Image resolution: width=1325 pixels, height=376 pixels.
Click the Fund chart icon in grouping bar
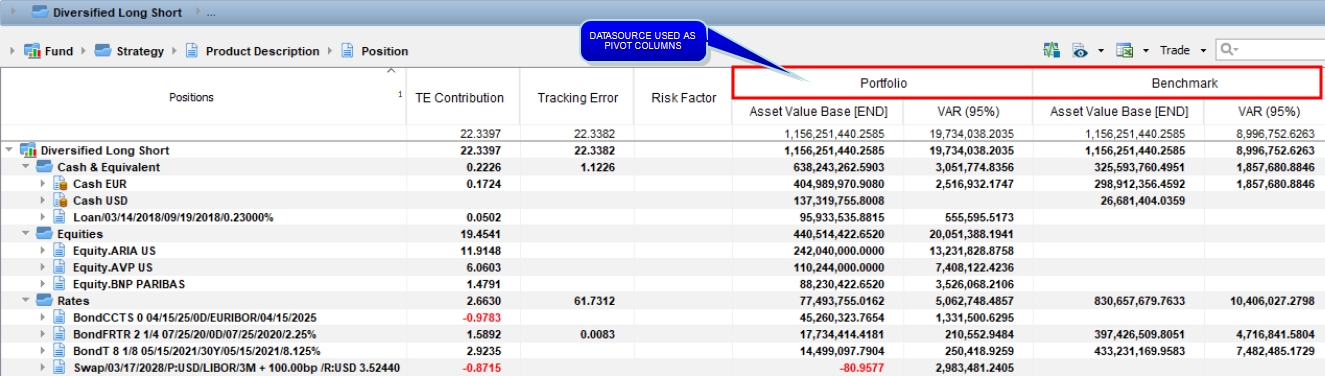[32, 50]
